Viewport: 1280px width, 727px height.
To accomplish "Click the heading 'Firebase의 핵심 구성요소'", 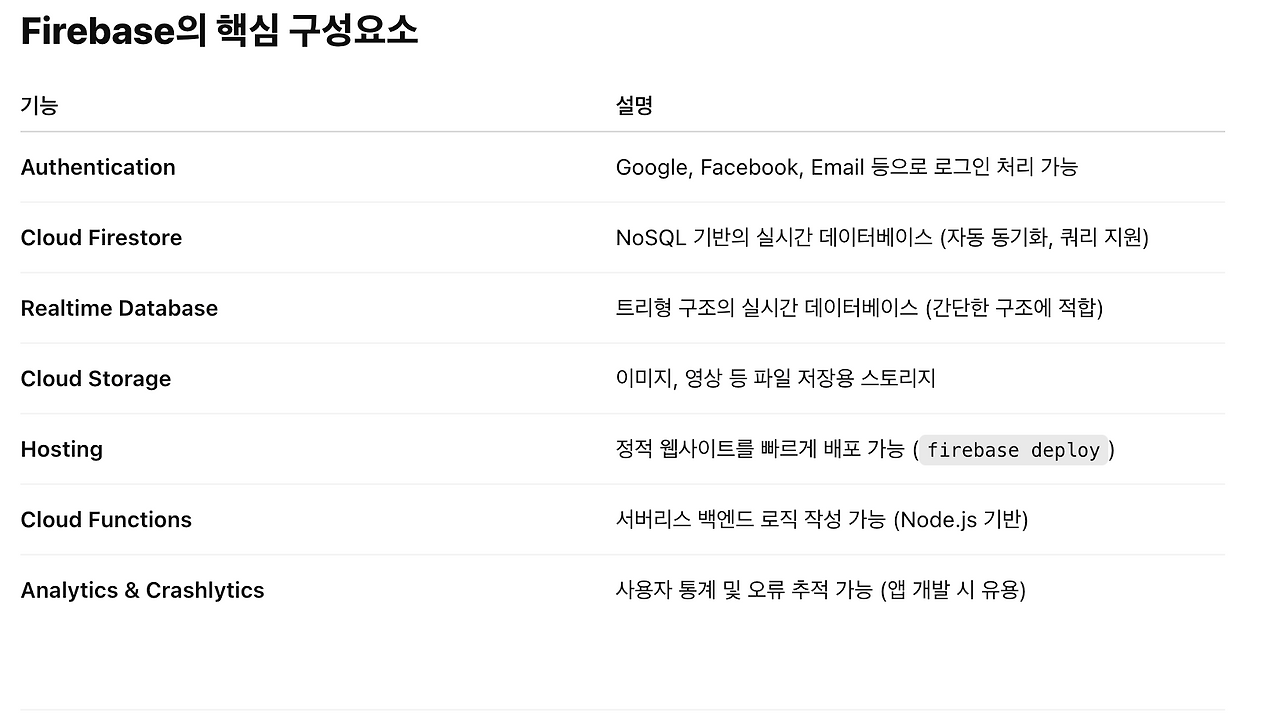I will click(219, 32).
